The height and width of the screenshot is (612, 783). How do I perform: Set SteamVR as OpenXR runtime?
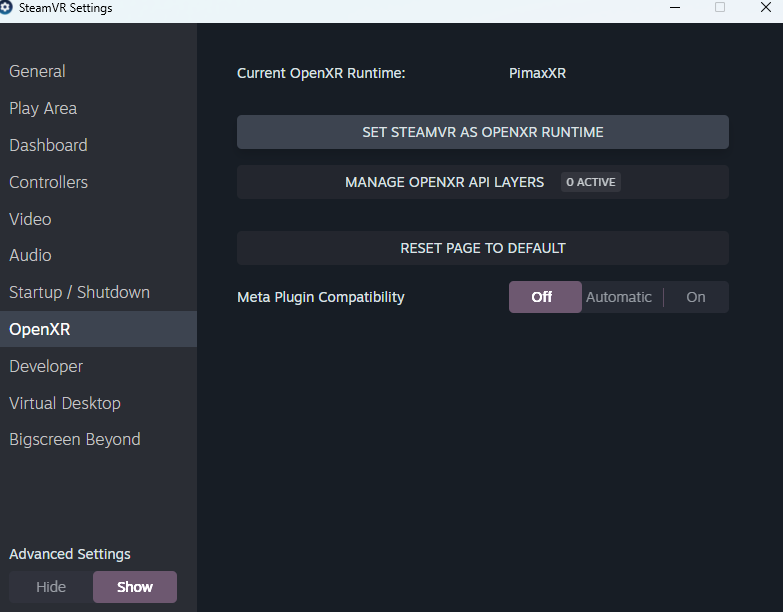[482, 132]
